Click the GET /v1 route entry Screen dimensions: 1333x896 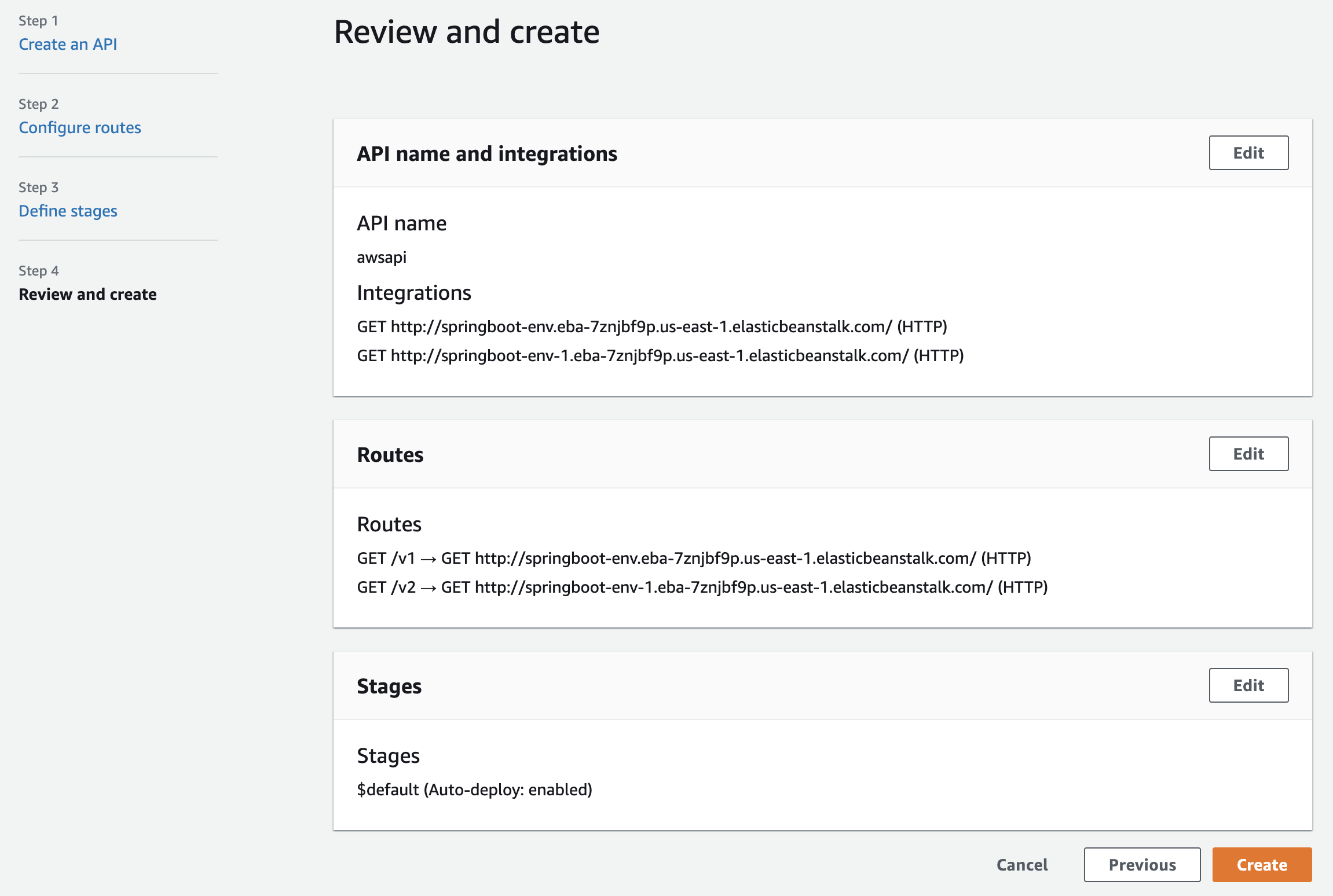(694, 558)
